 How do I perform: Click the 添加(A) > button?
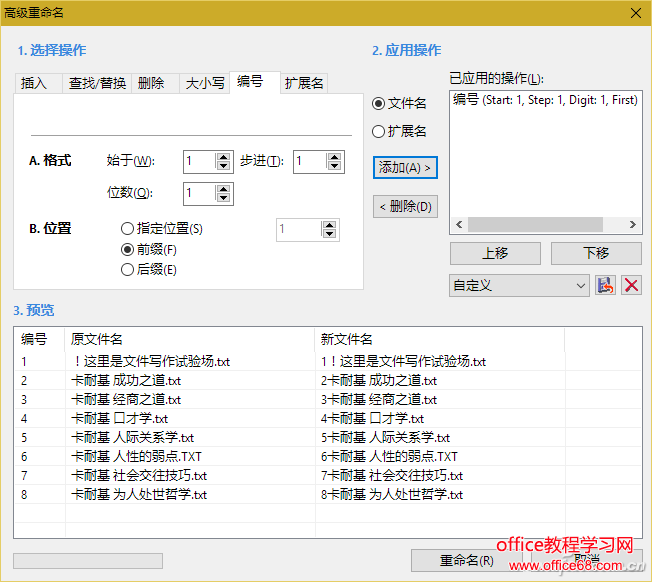point(405,168)
